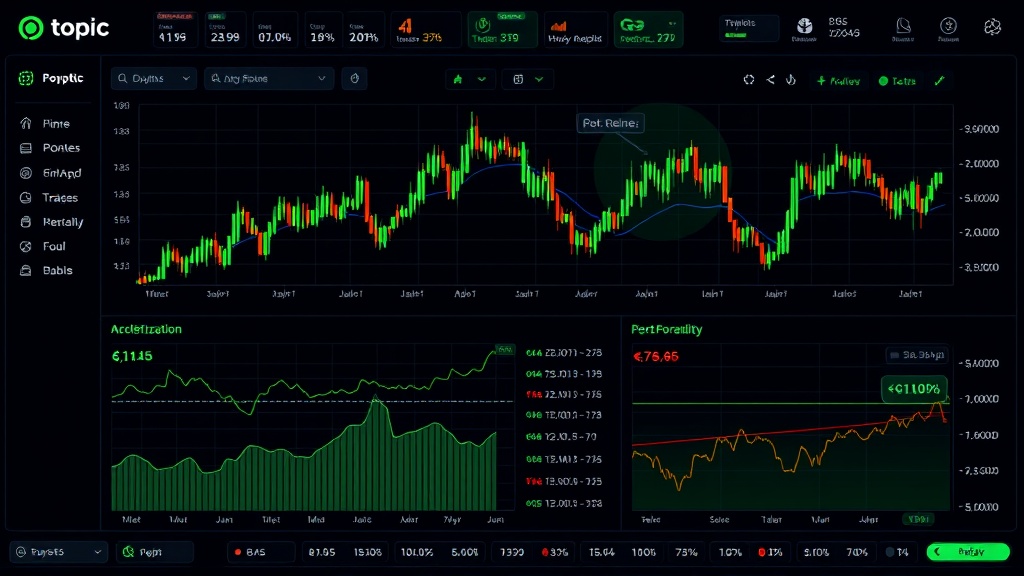1024x576 pixels.
Task: Open the Ary Folne dropdown
Action: pyautogui.click(x=269, y=78)
